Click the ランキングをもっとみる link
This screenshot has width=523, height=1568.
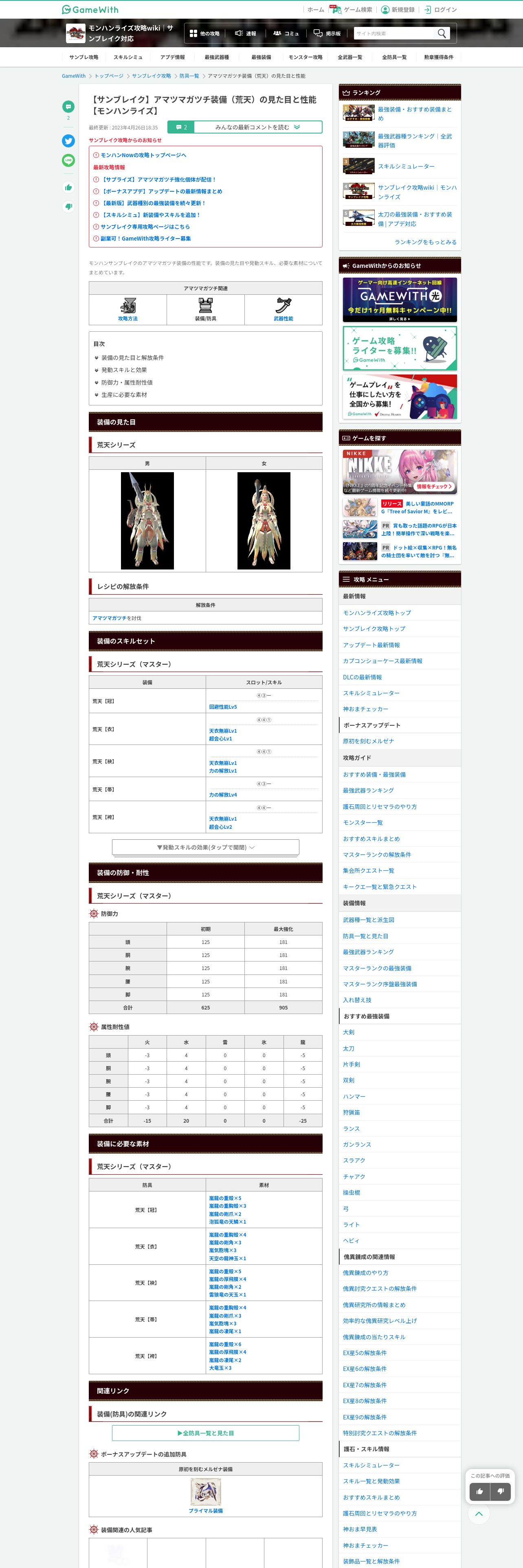(426, 242)
